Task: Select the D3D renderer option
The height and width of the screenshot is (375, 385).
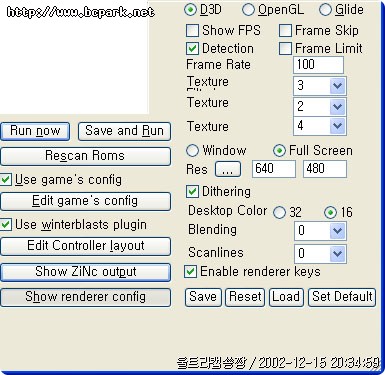Action: coord(190,9)
